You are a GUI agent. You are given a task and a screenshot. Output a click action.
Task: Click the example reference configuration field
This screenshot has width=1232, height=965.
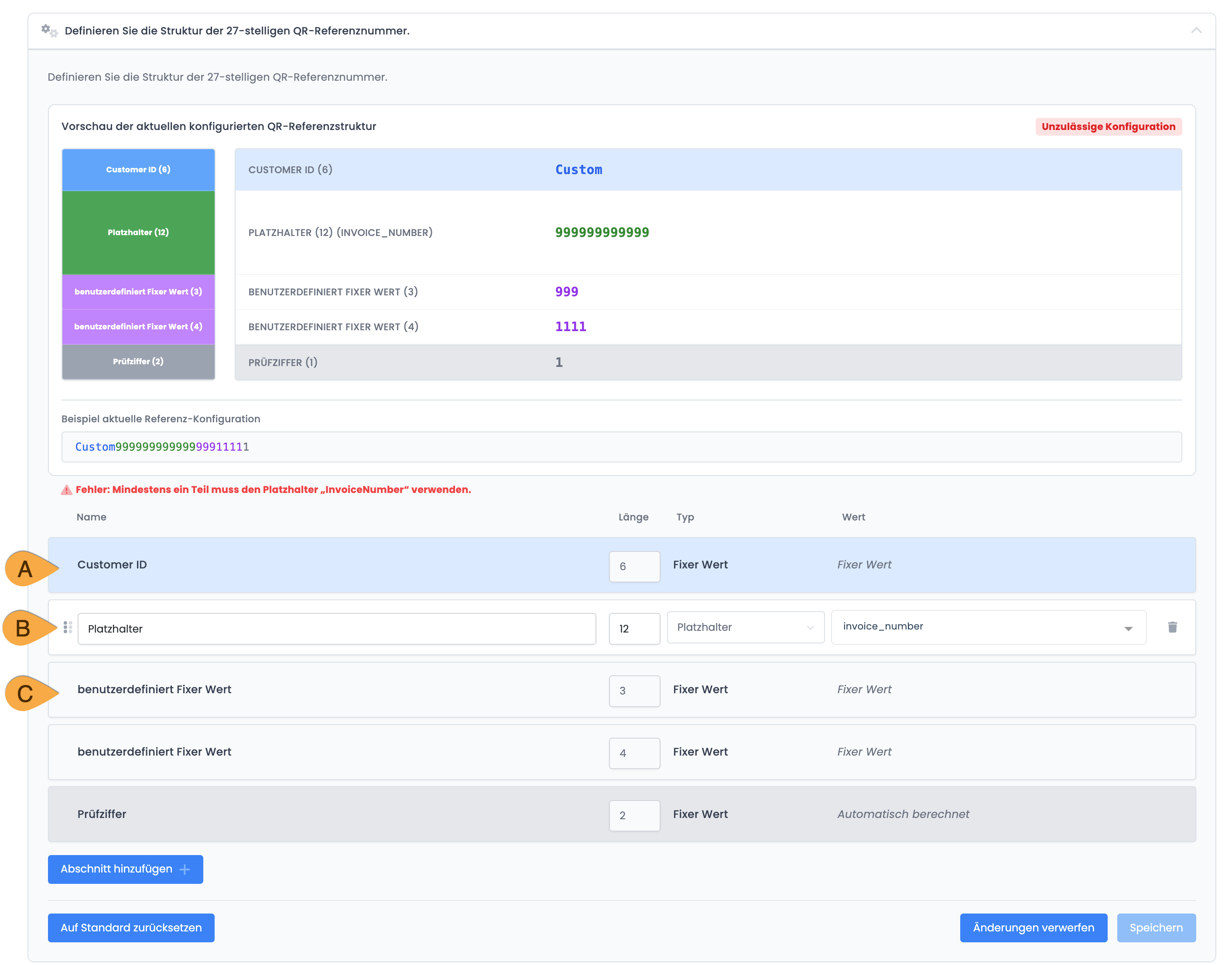[x=621, y=447]
